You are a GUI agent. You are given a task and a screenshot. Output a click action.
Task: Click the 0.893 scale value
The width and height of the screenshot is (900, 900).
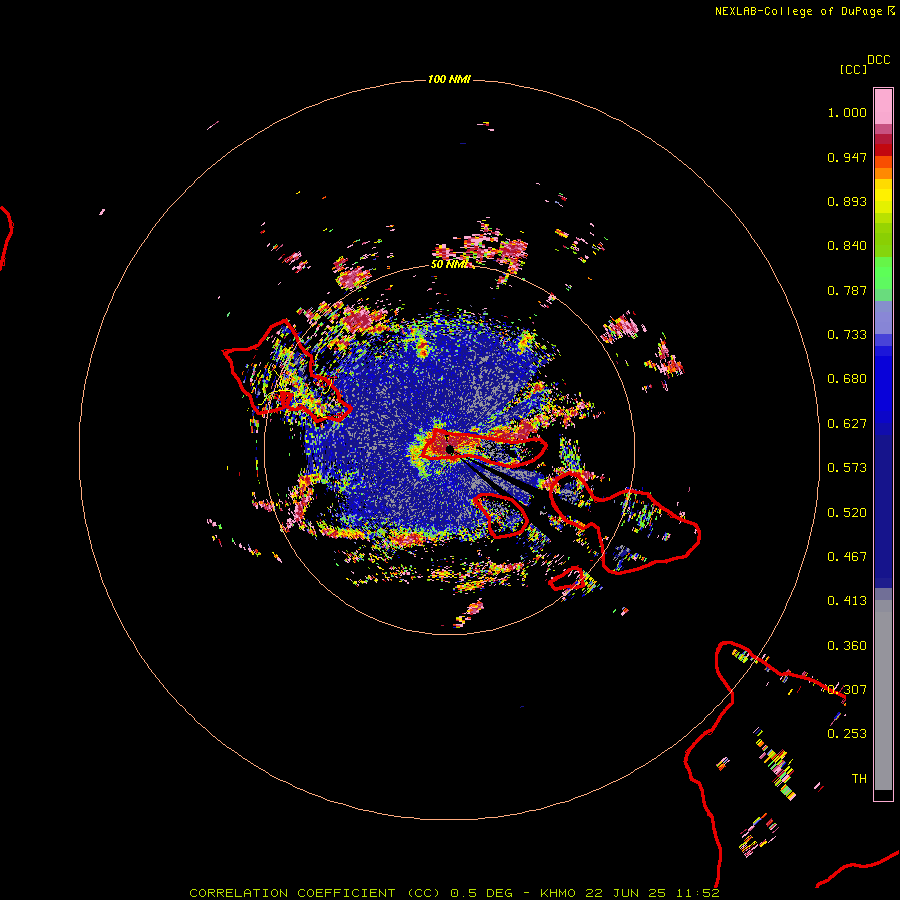tap(847, 201)
